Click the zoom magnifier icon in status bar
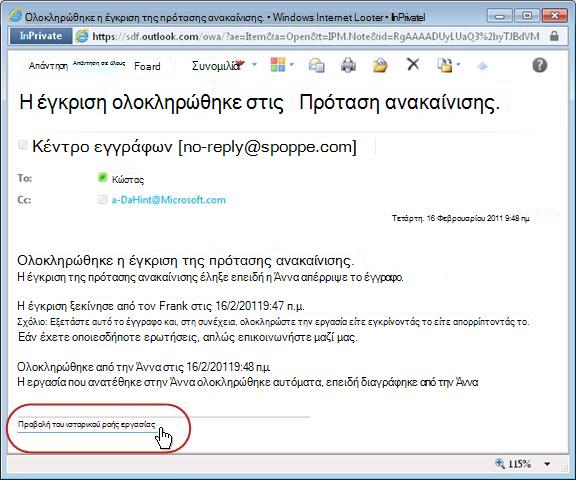The height and width of the screenshot is (480, 576). pos(500,463)
